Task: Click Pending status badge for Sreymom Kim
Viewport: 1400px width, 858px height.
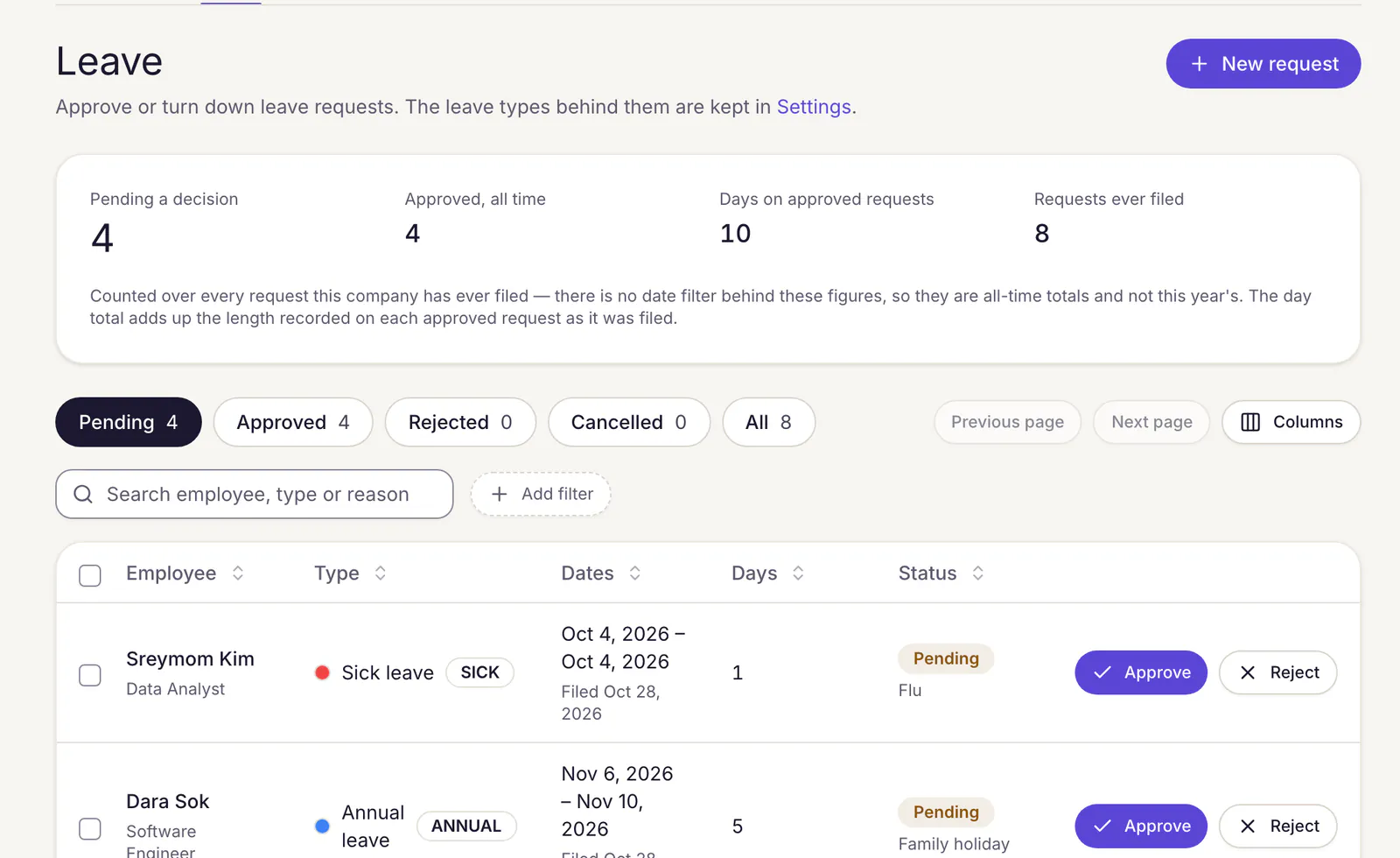Action: pos(946,658)
